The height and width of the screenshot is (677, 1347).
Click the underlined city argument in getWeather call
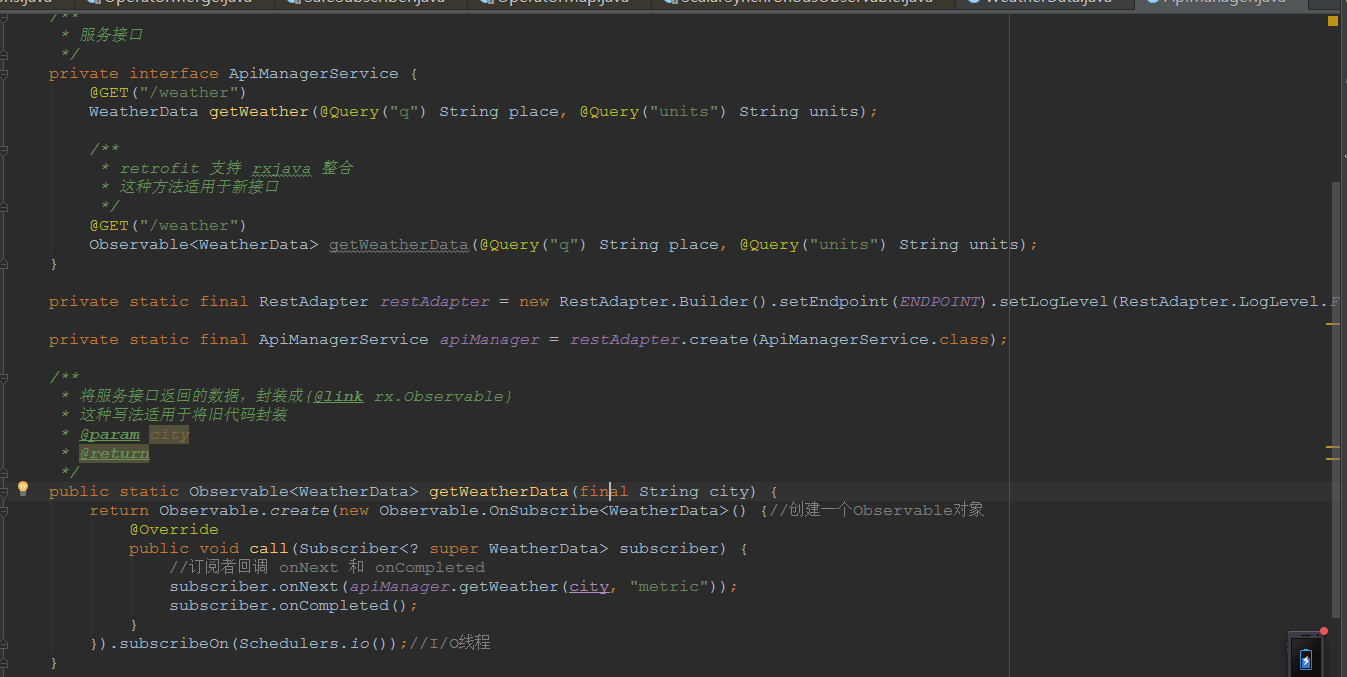coord(589,586)
